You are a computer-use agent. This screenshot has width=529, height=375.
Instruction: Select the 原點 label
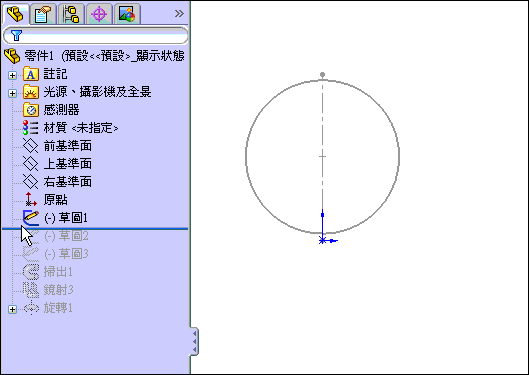[55, 200]
